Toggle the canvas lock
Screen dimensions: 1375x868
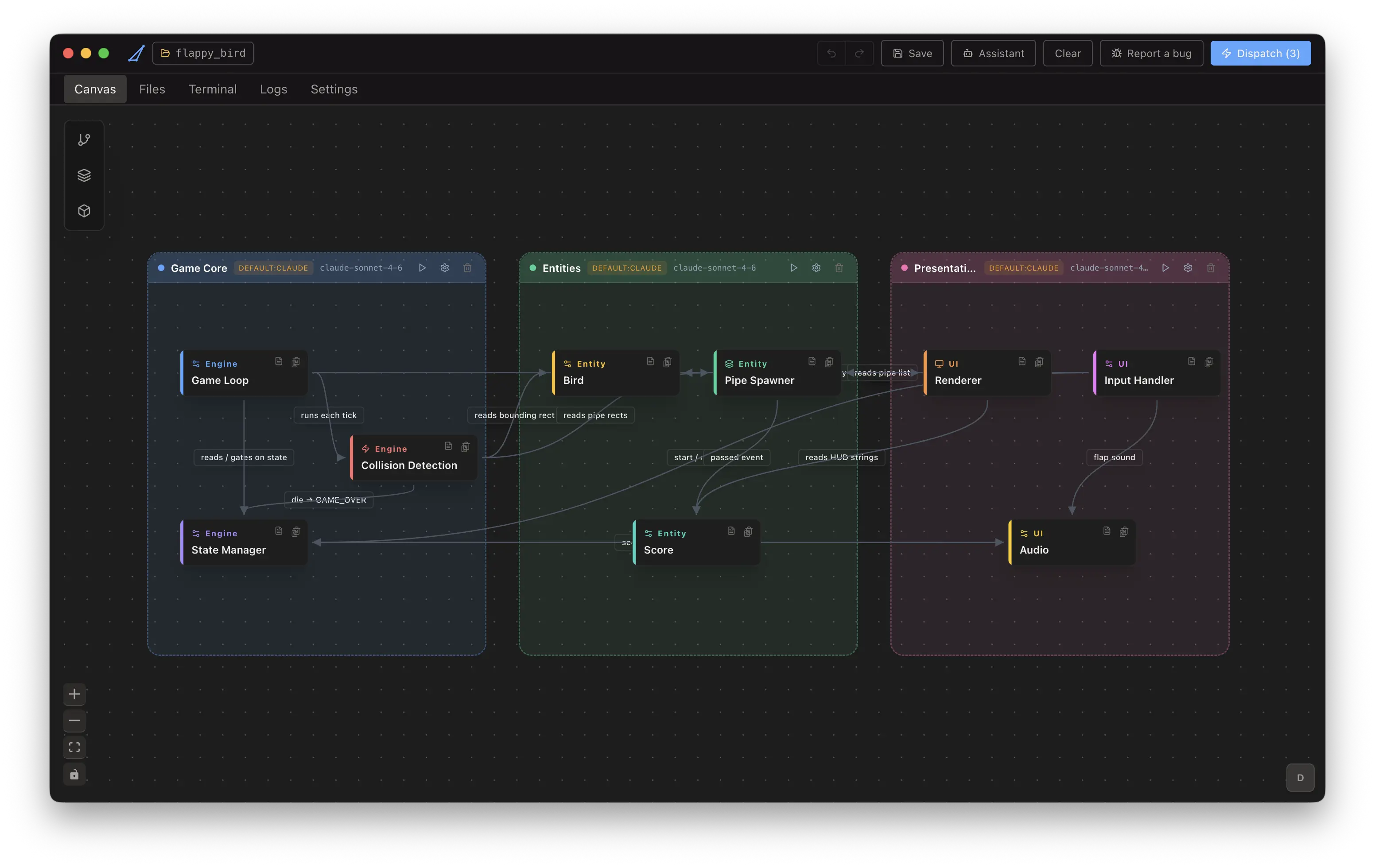point(74,775)
